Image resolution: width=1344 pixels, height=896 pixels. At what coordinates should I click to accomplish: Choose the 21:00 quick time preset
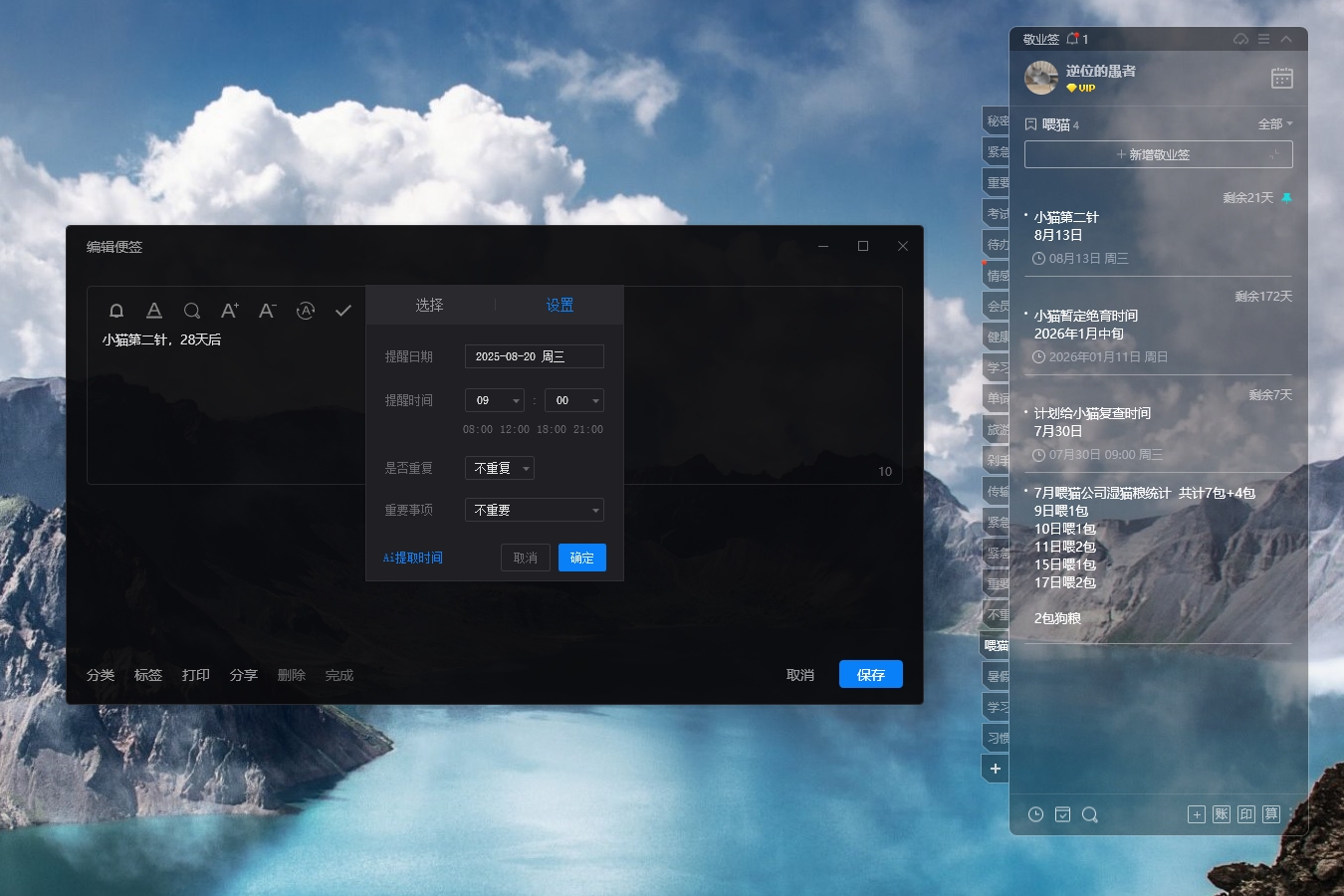pos(588,429)
